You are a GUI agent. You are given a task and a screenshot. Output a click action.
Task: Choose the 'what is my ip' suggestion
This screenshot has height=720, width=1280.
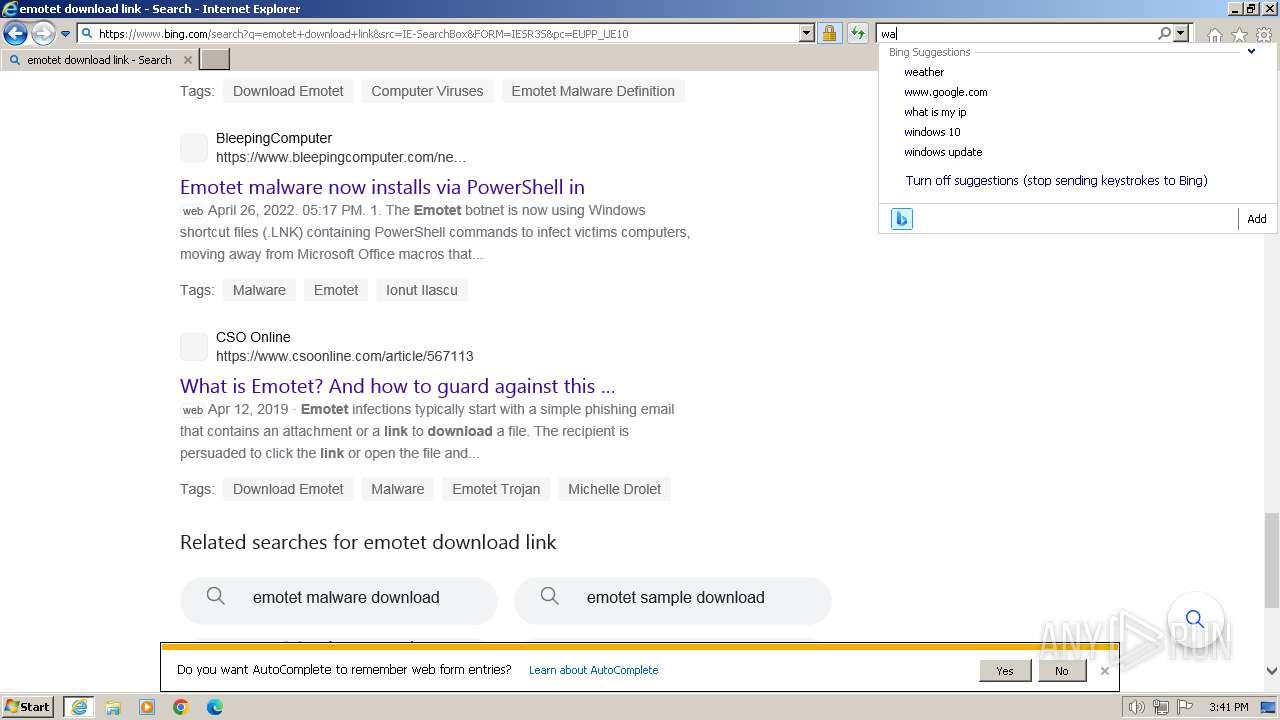935,112
